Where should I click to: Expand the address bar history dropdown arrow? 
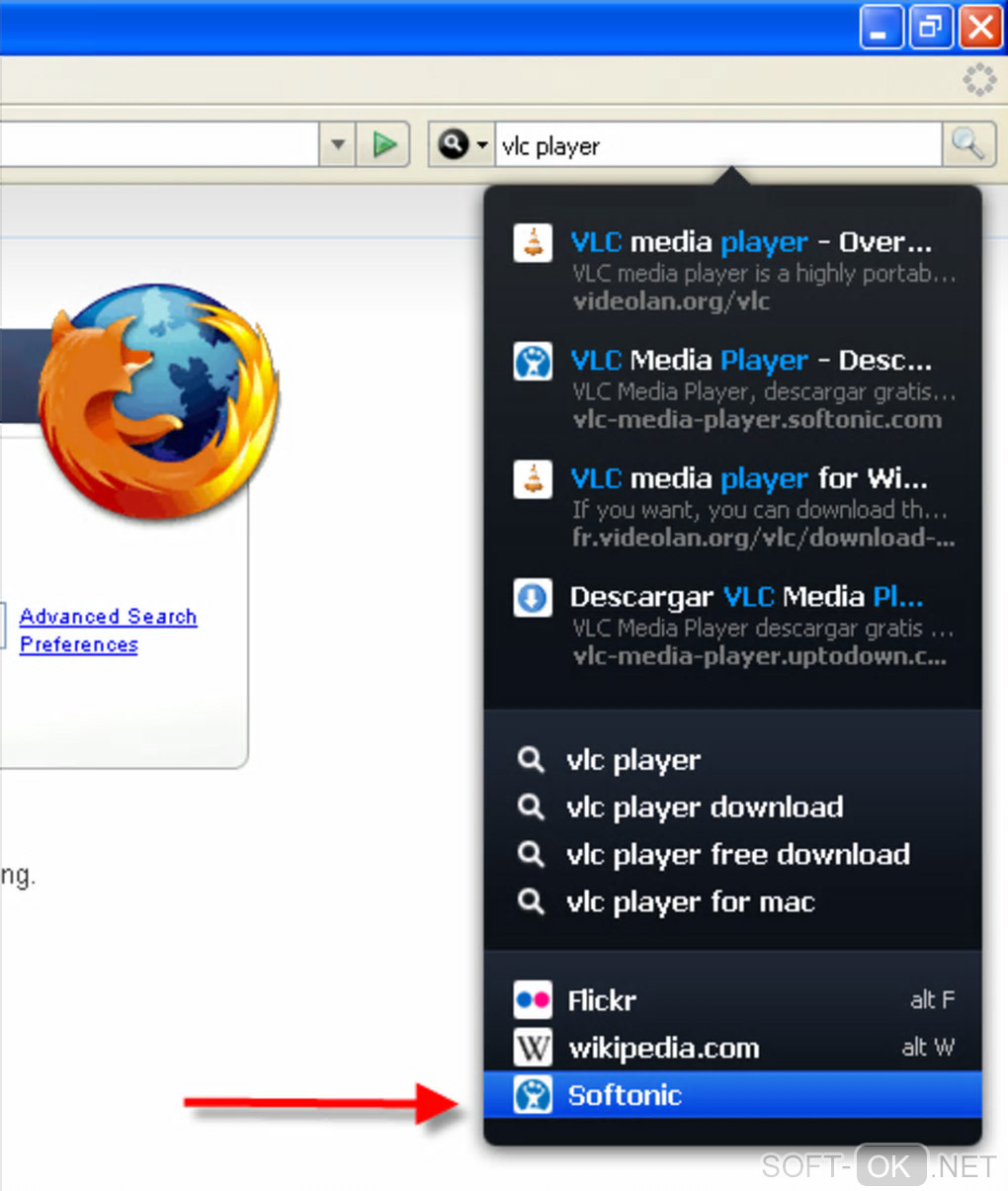pyautogui.click(x=338, y=144)
